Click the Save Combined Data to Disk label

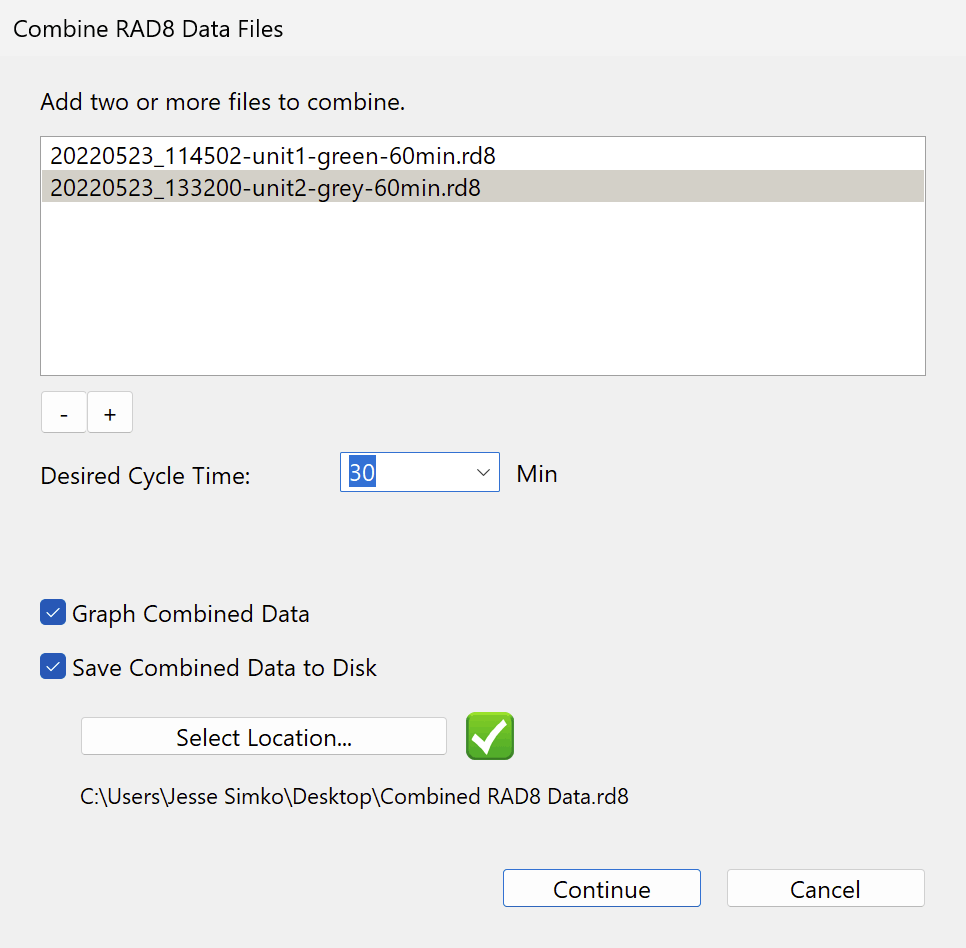tap(224, 668)
